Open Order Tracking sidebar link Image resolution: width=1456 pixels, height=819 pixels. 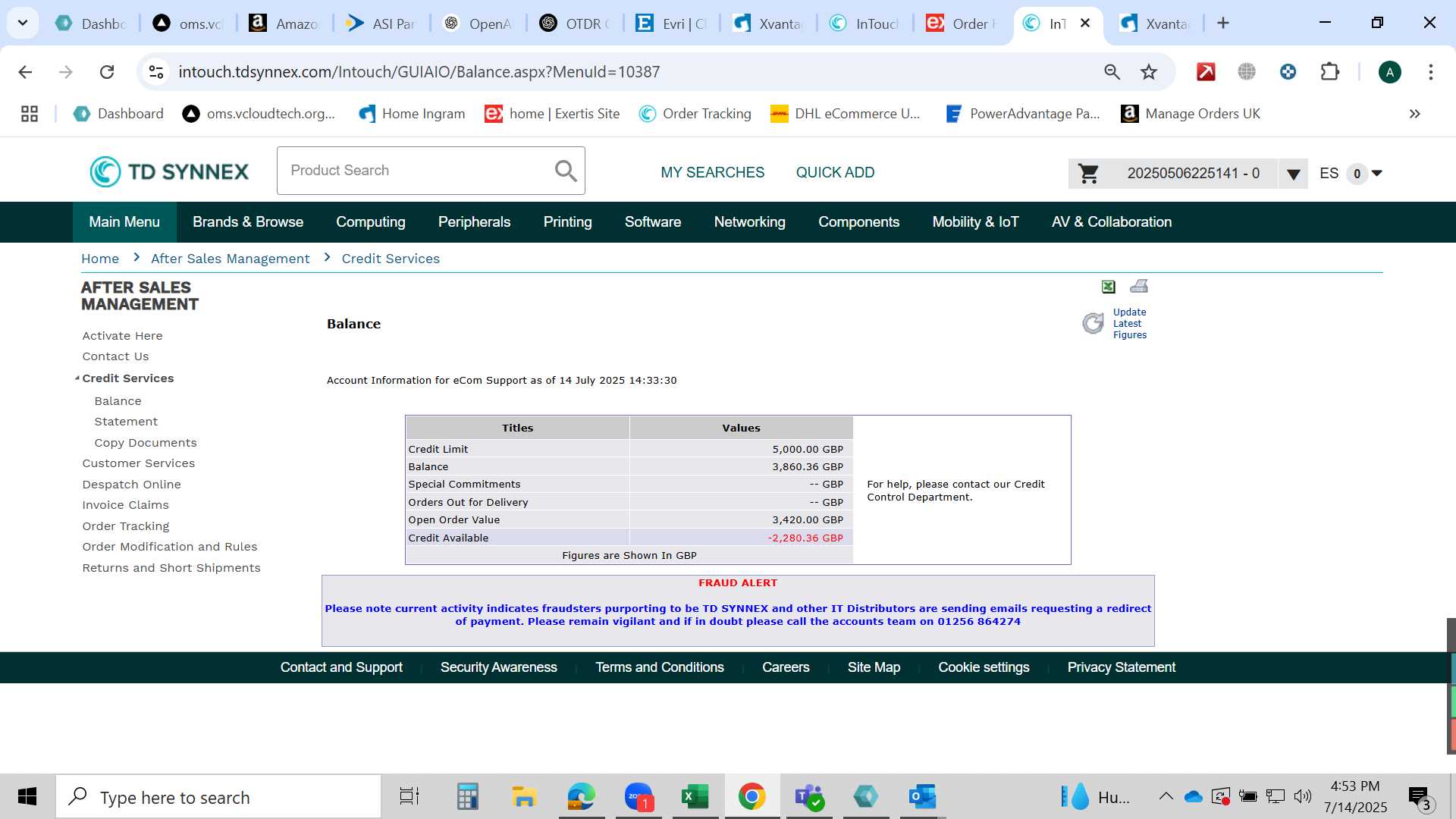[126, 526]
